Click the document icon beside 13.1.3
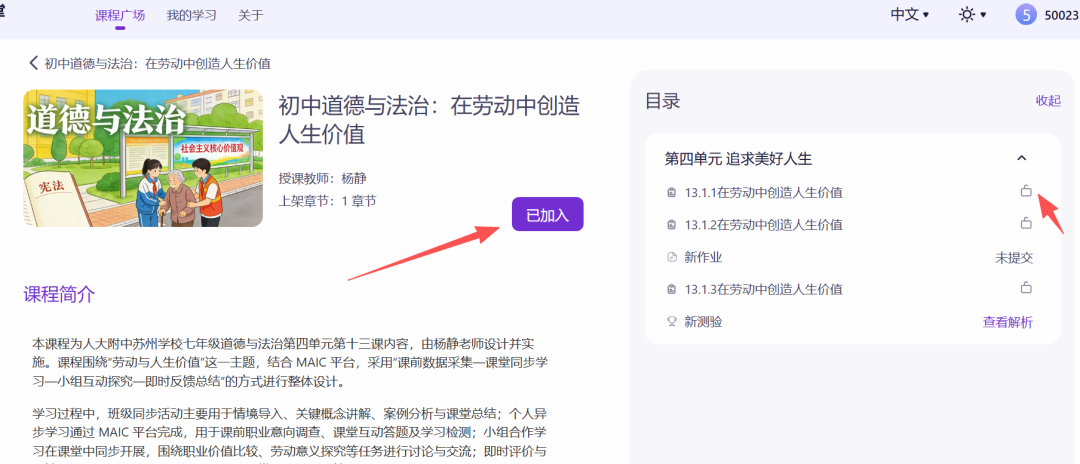This screenshot has height=464, width=1080. 672,289
